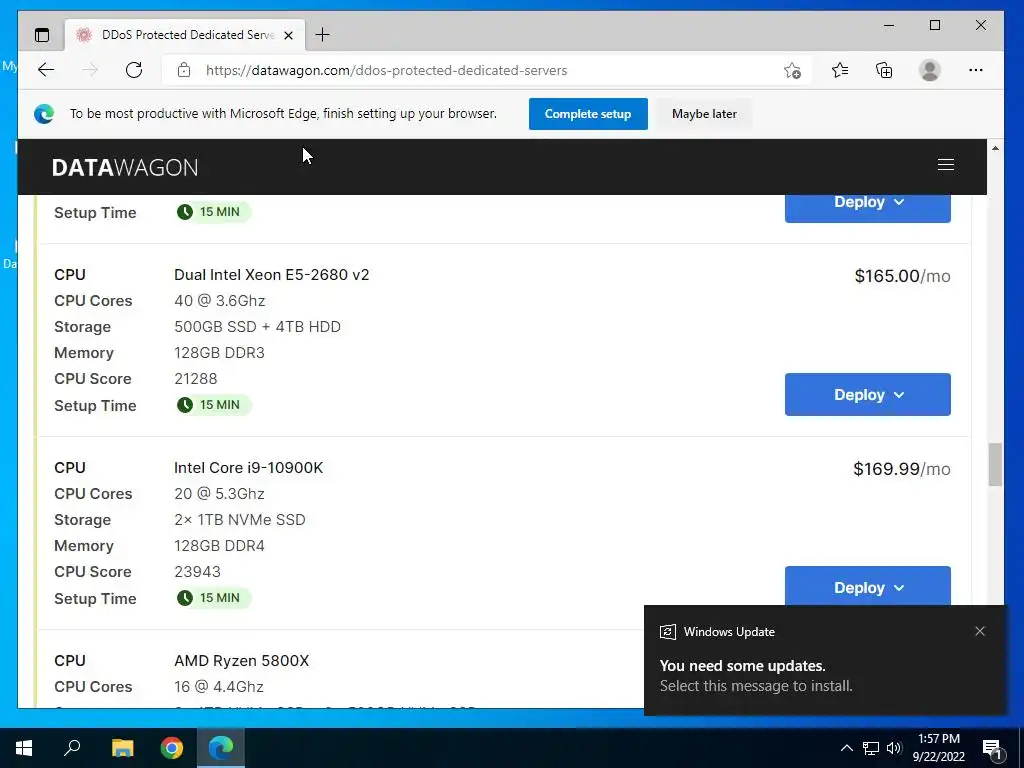Image resolution: width=1024 pixels, height=768 pixels.
Task: Refresh the current page
Action: click(x=134, y=70)
